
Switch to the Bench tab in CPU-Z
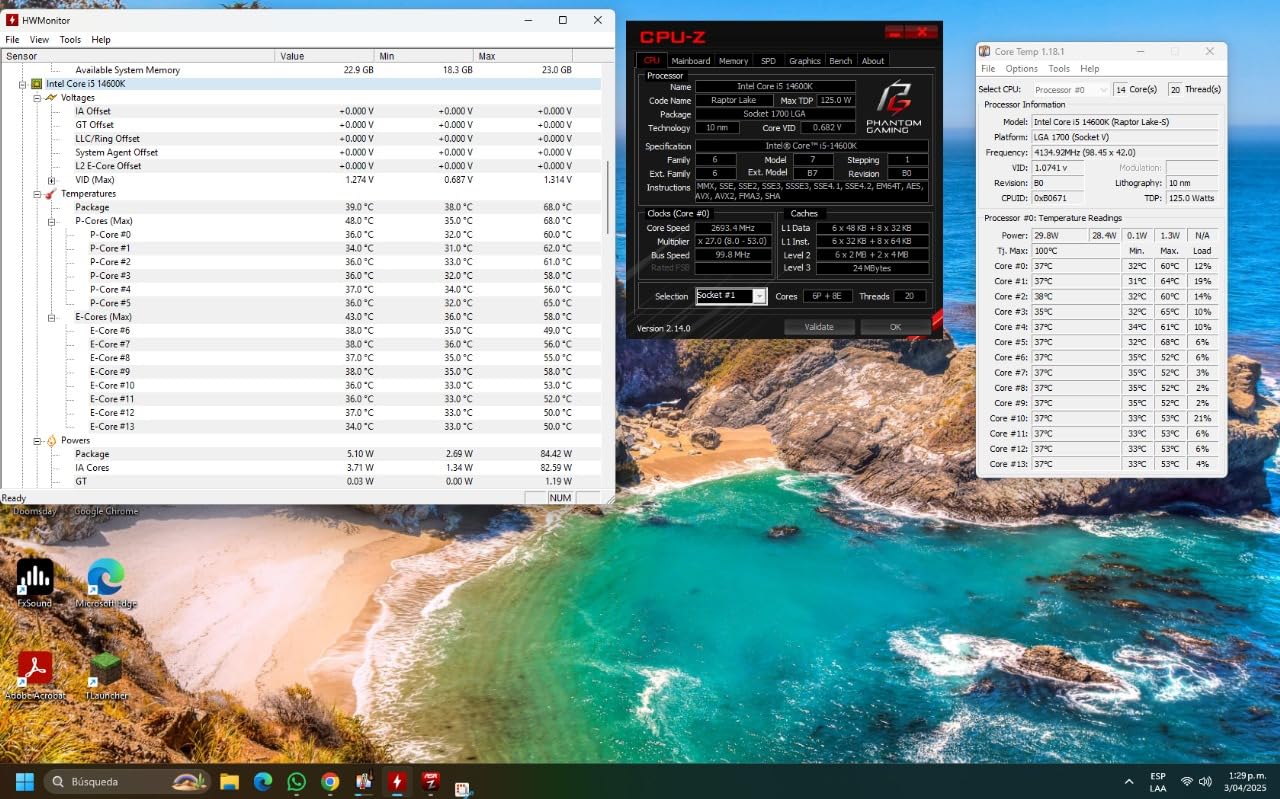pyautogui.click(x=840, y=60)
